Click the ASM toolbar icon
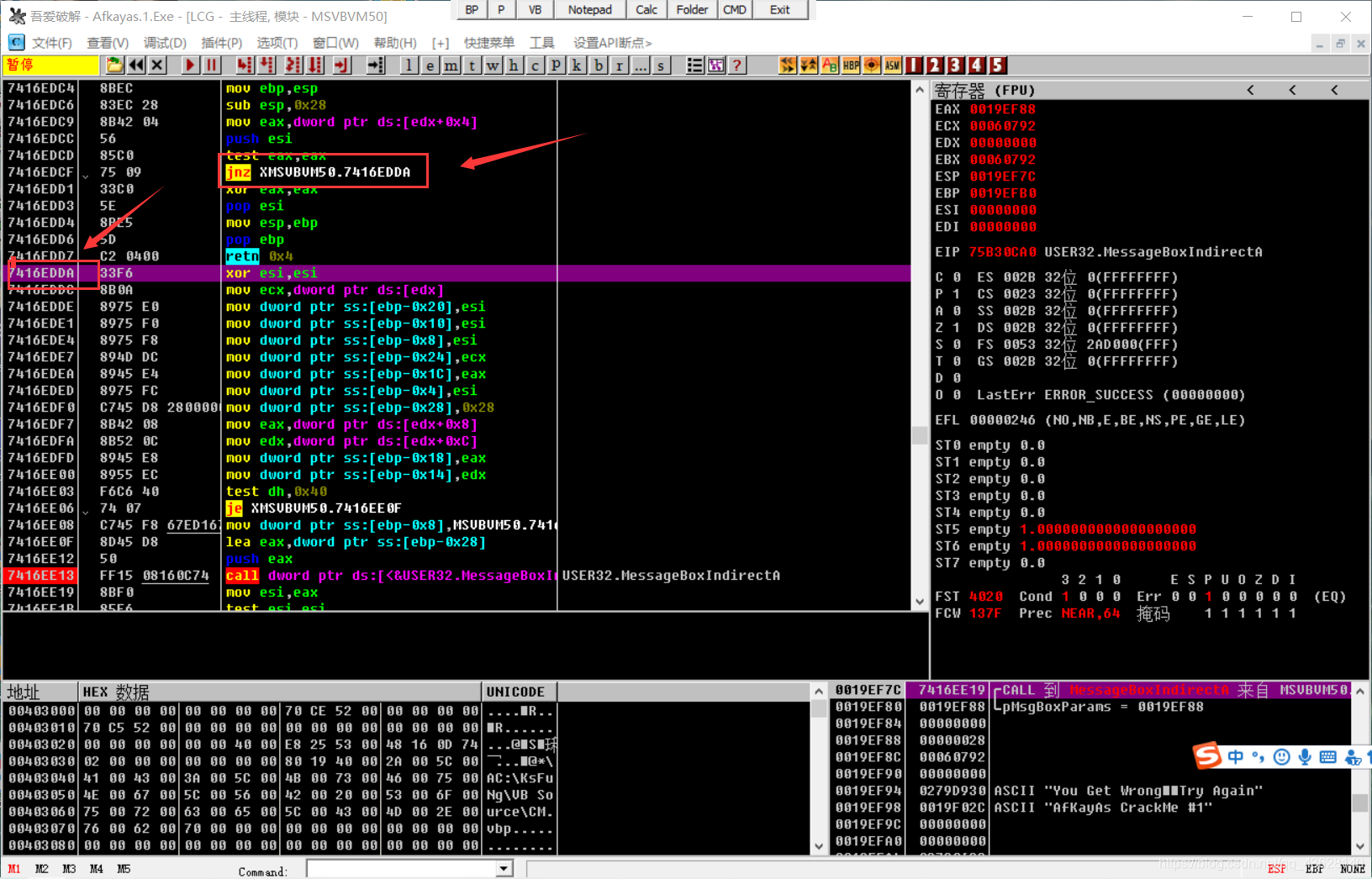 893,65
